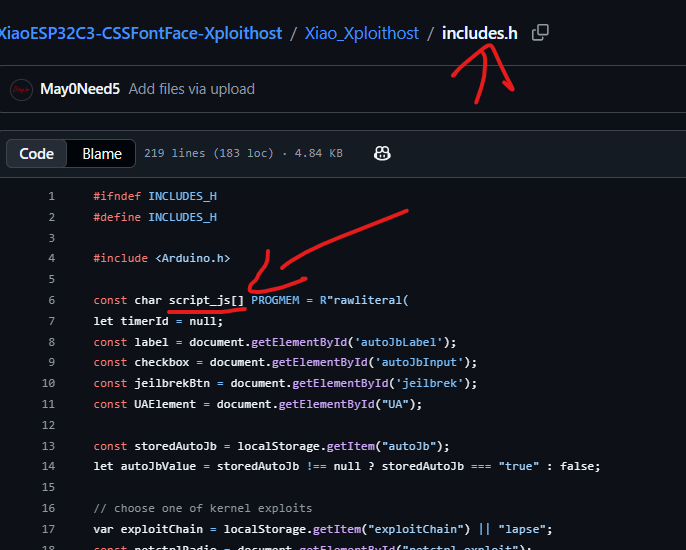Screen dimensions: 686x550
Task: Select line number 17 in the gutter
Action: (x=48, y=529)
